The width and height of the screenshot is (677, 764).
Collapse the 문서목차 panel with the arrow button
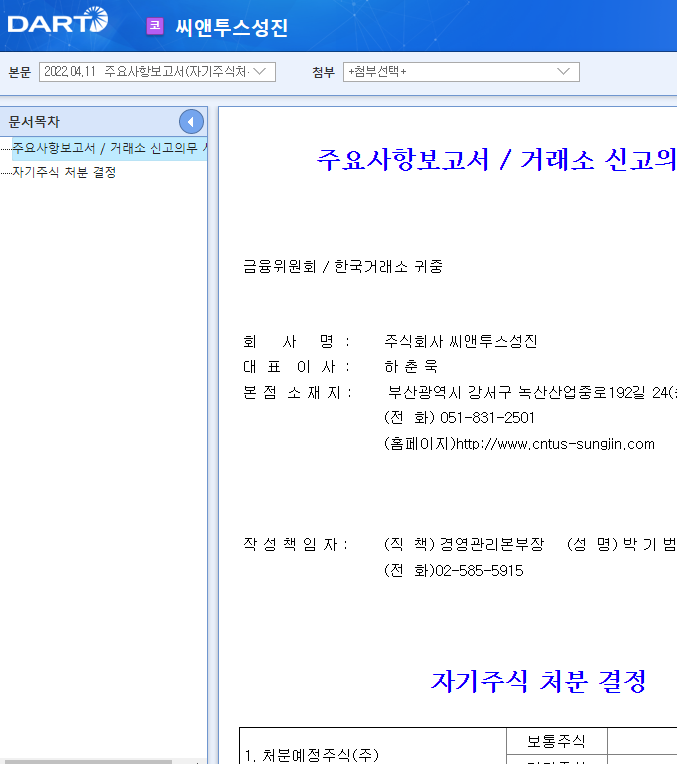click(191, 122)
